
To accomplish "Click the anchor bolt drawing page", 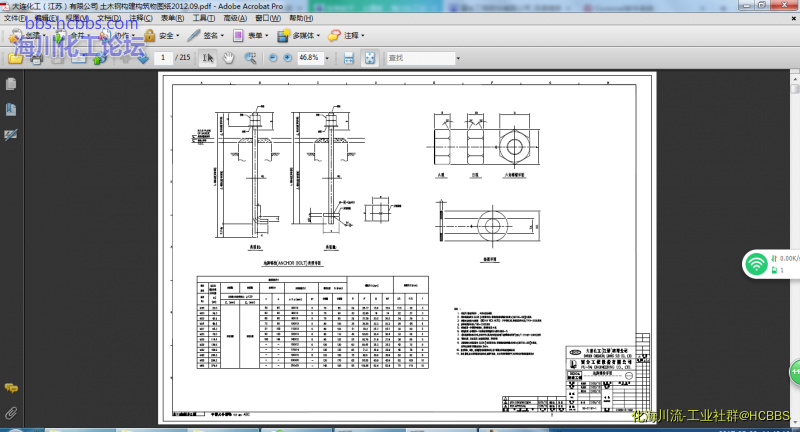I will point(407,248).
